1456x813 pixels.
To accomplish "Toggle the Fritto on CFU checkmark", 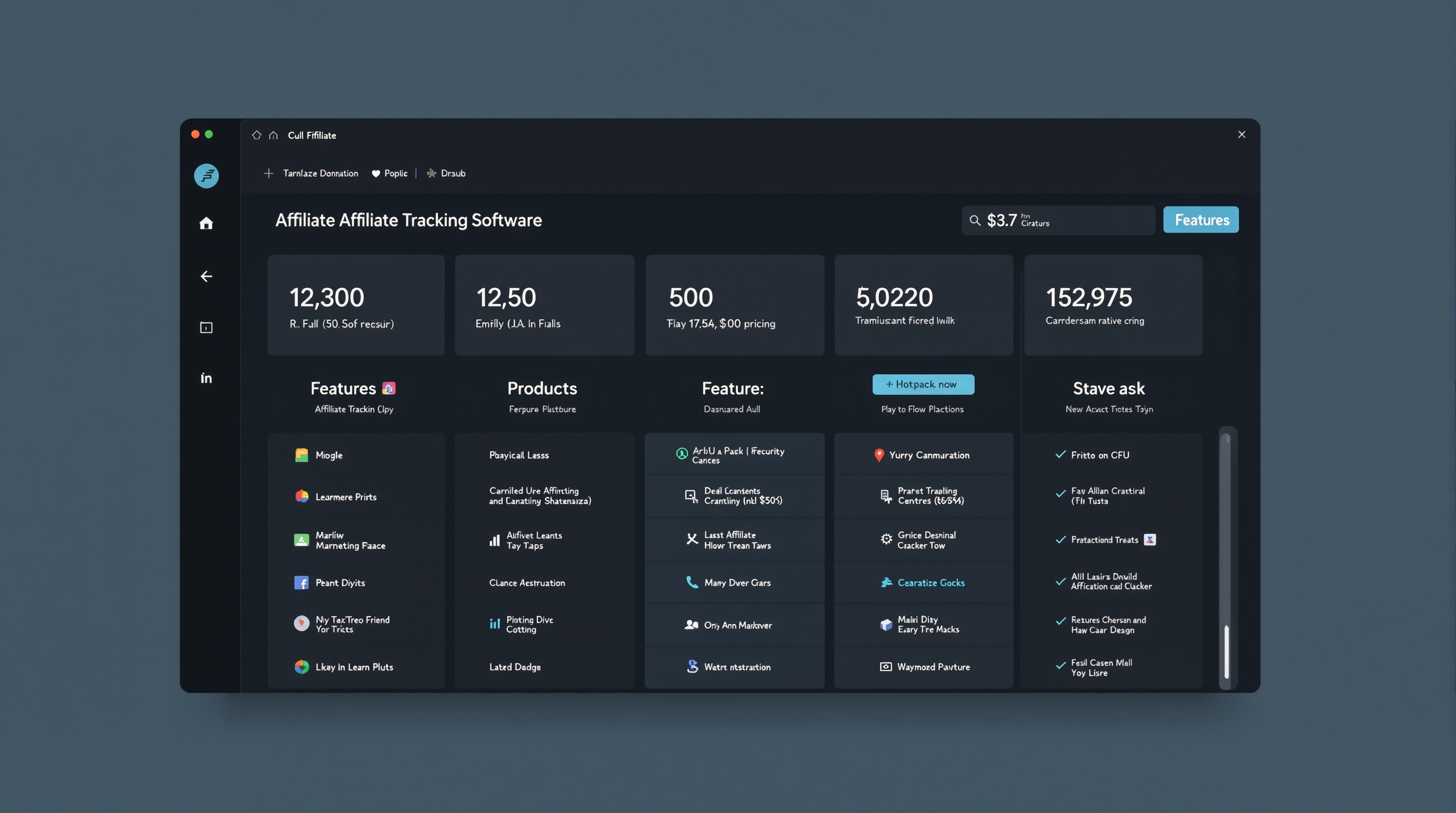I will pyautogui.click(x=1060, y=454).
